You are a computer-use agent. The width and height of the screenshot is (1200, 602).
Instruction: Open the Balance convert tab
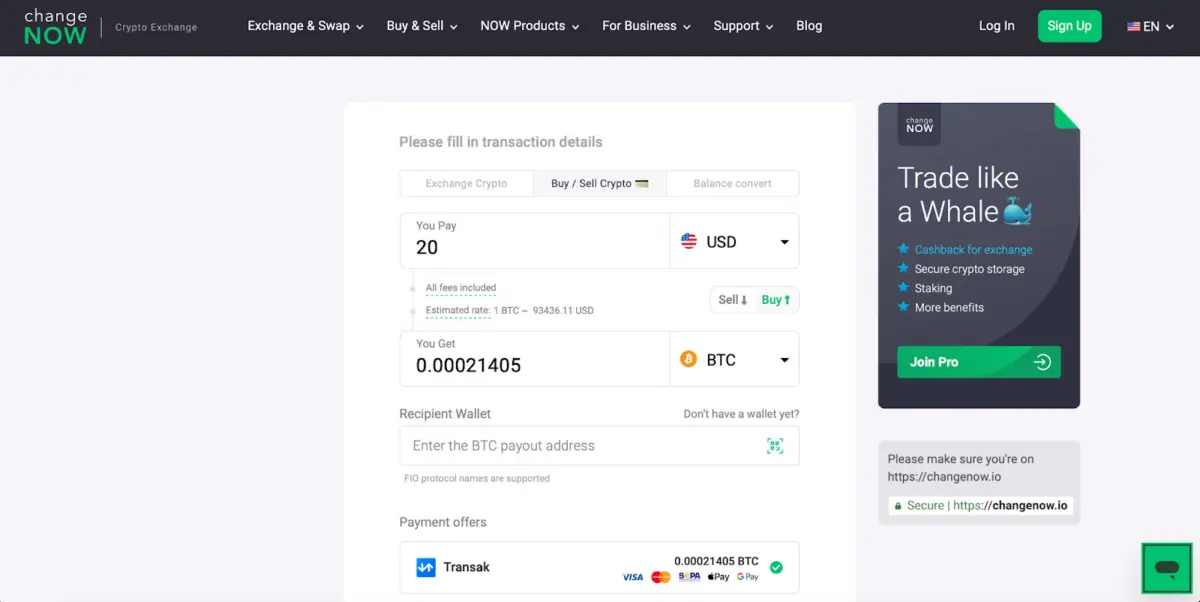point(732,183)
